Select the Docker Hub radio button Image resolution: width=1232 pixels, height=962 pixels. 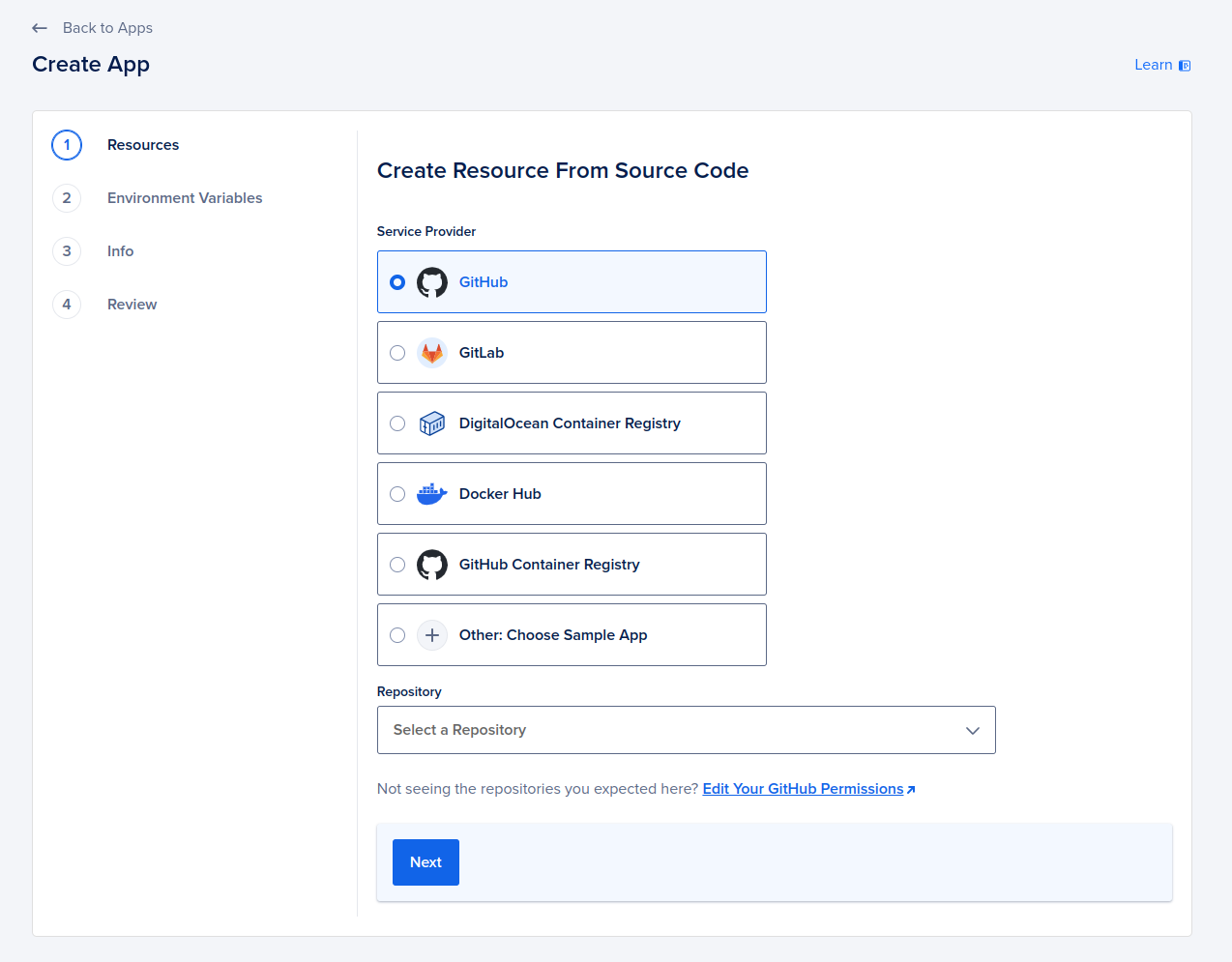[397, 493]
